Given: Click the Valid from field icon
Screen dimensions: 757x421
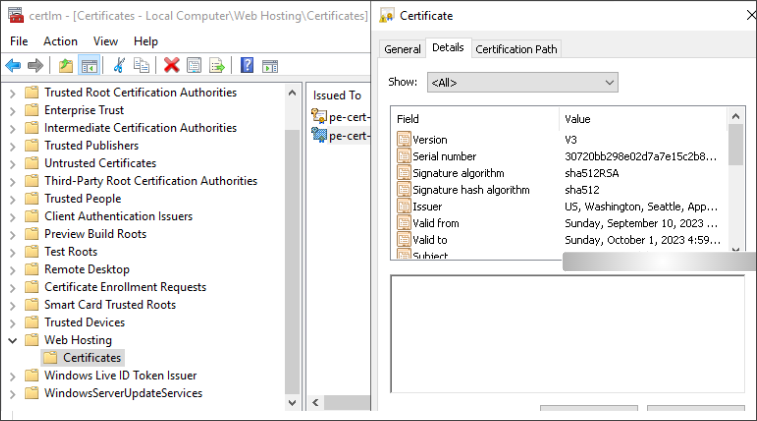Looking at the screenshot, I should pos(404,223).
